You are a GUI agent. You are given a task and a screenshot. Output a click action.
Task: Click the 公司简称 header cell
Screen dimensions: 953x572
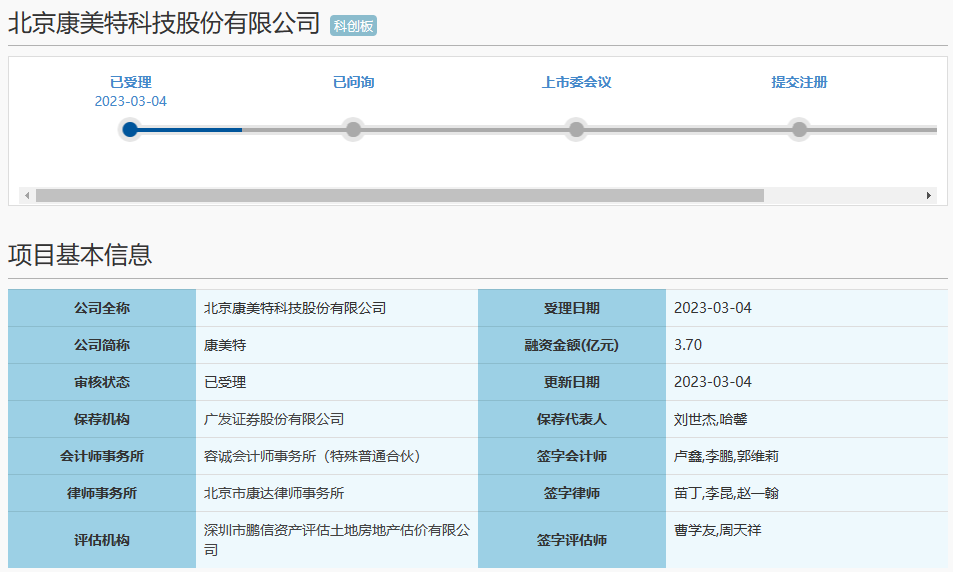coord(102,345)
